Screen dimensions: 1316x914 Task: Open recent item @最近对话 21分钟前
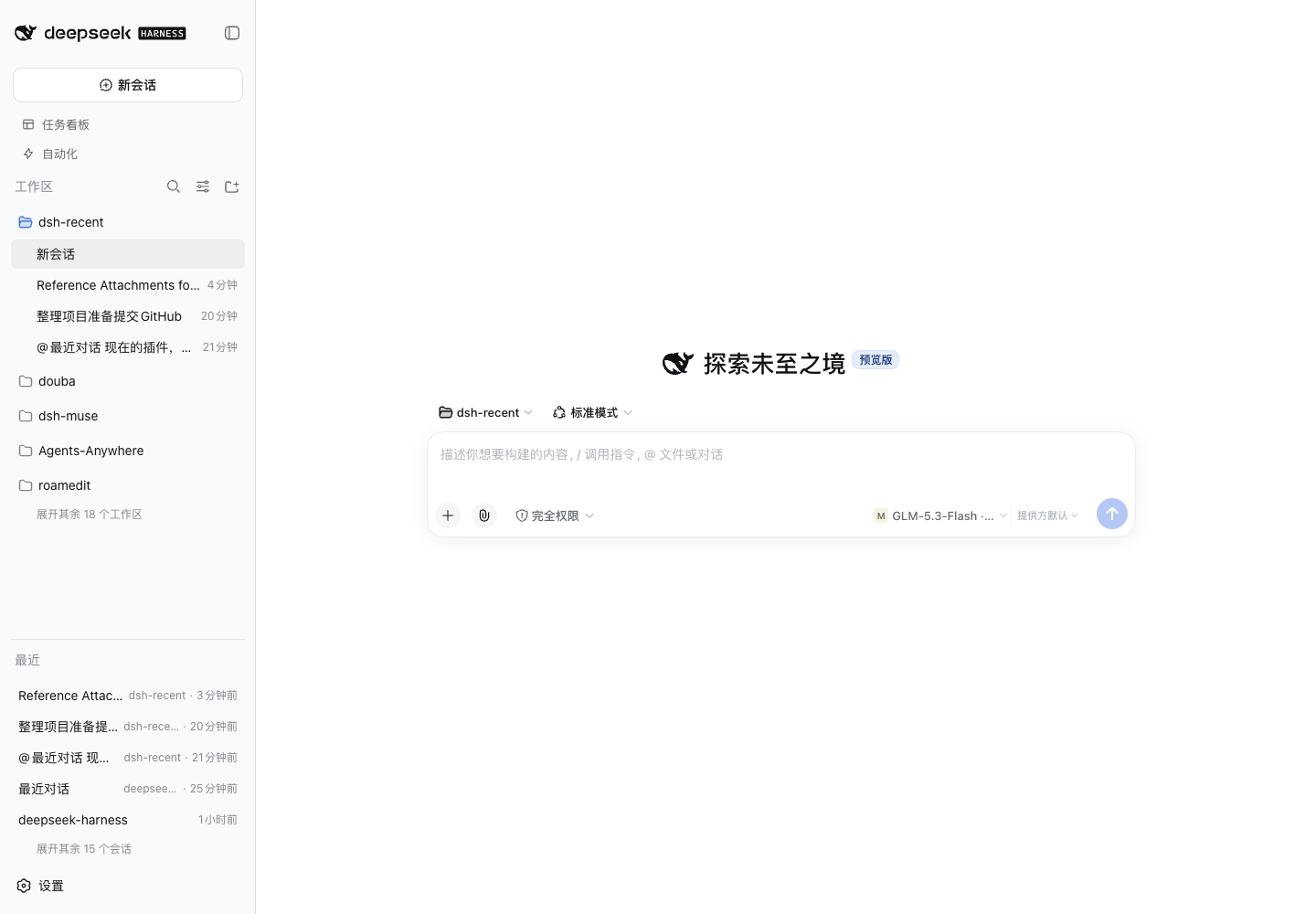[x=128, y=758]
